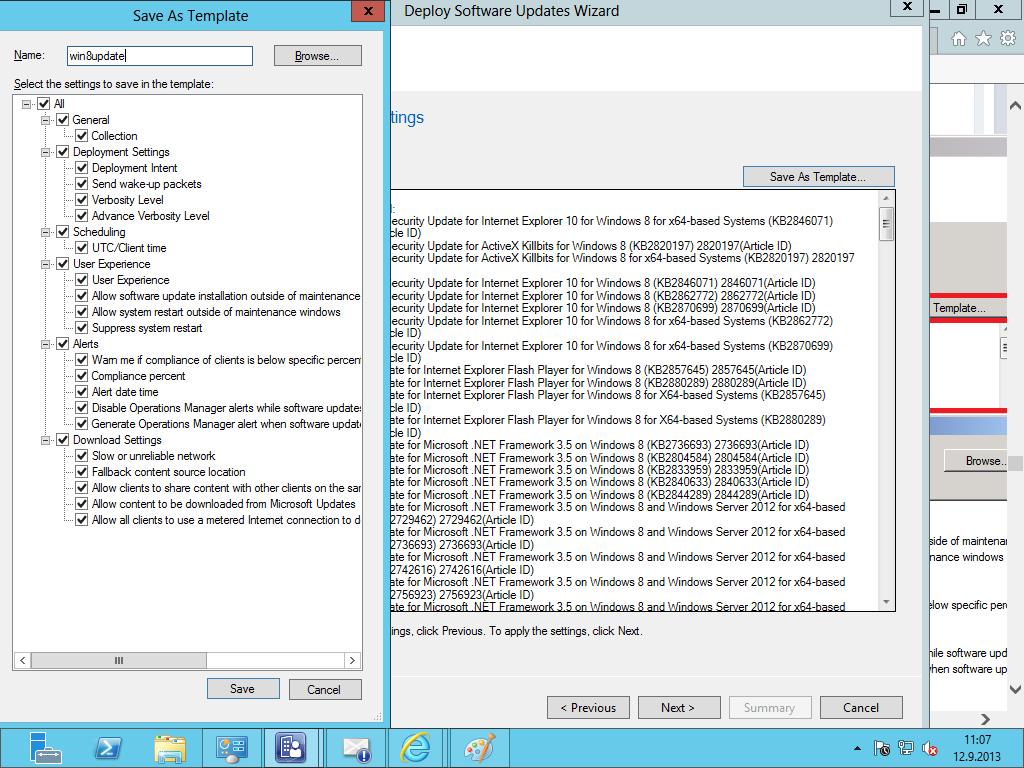Screen dimensions: 1024x768
Task: Toggle UTC/Client time checkbox
Action: point(82,248)
